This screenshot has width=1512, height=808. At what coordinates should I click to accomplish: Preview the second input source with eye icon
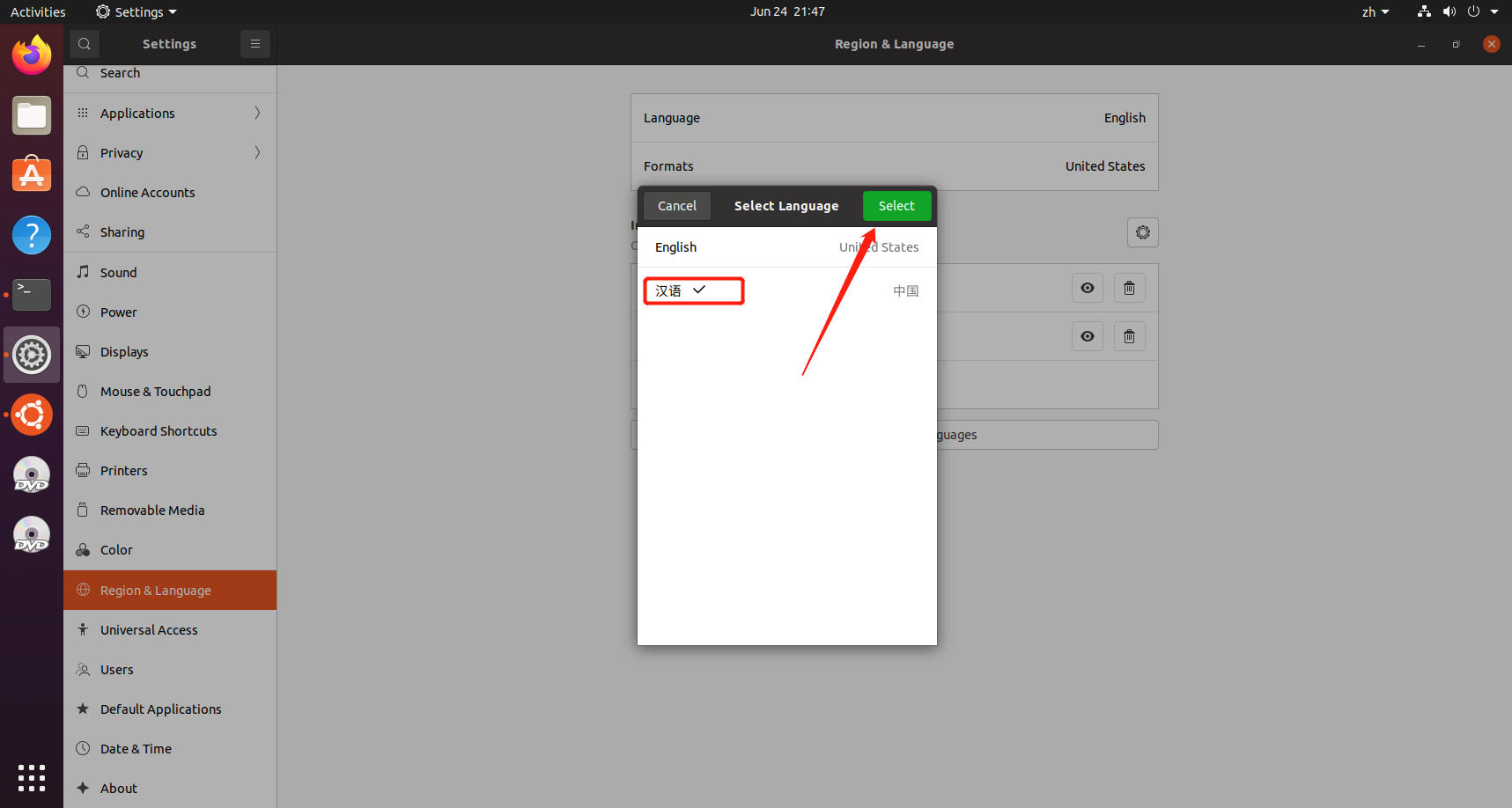point(1088,336)
